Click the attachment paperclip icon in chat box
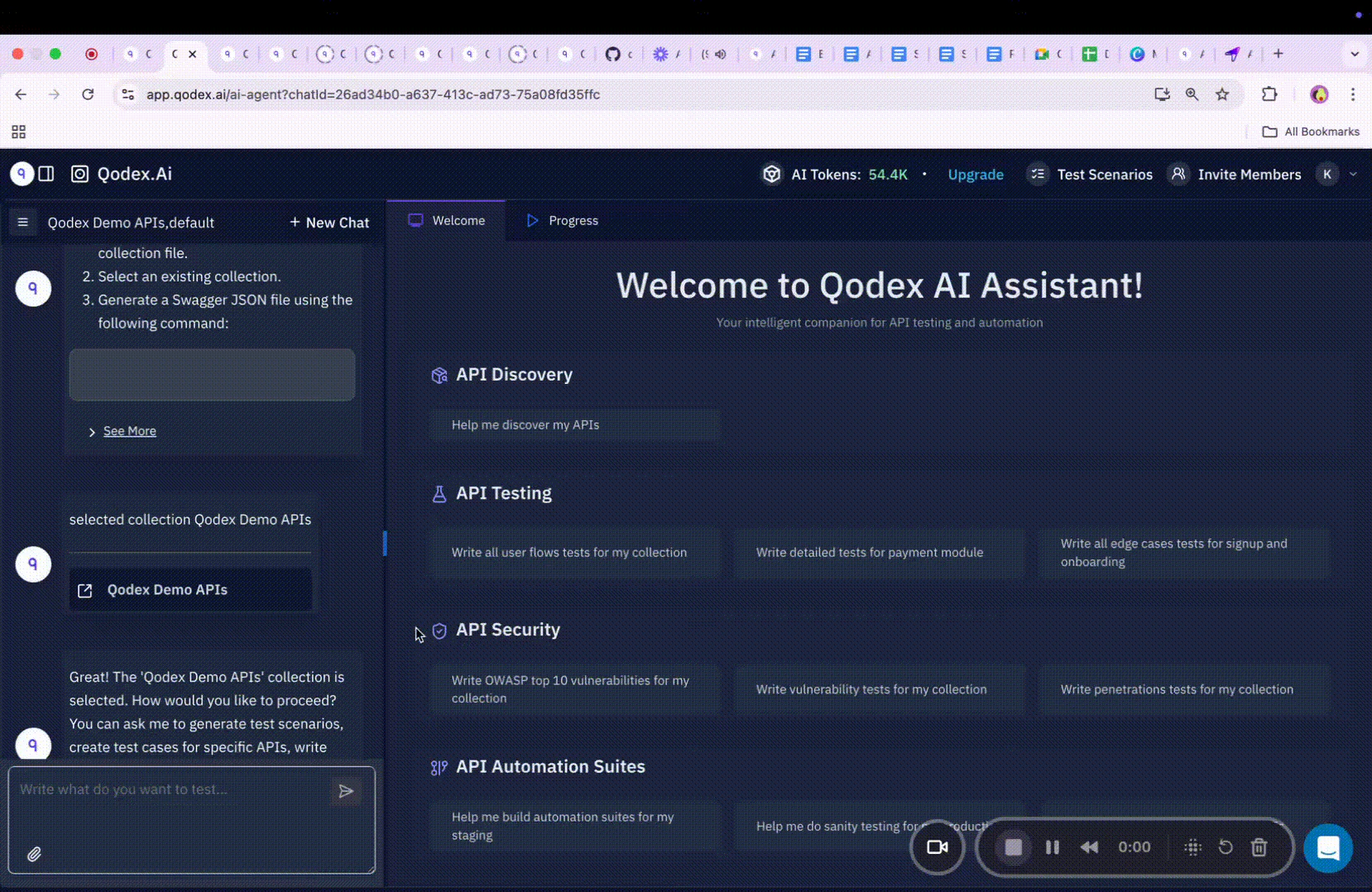Viewport: 1372px width, 892px height. coord(35,853)
